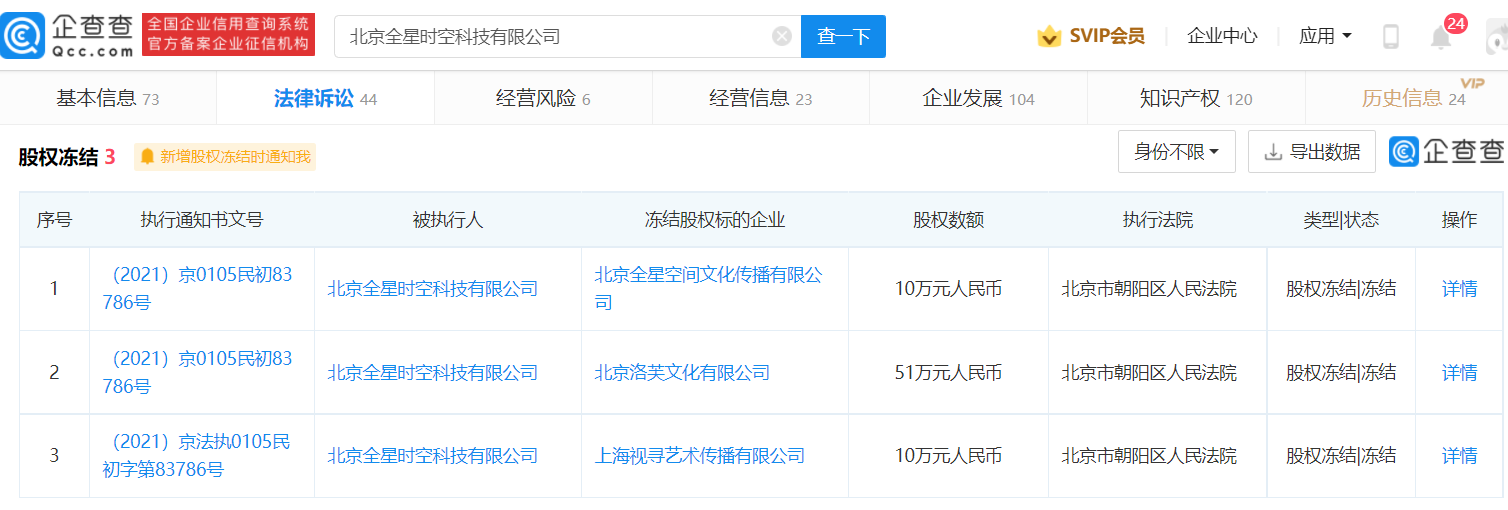Click the 执行通知书文号 column header

coord(202,220)
